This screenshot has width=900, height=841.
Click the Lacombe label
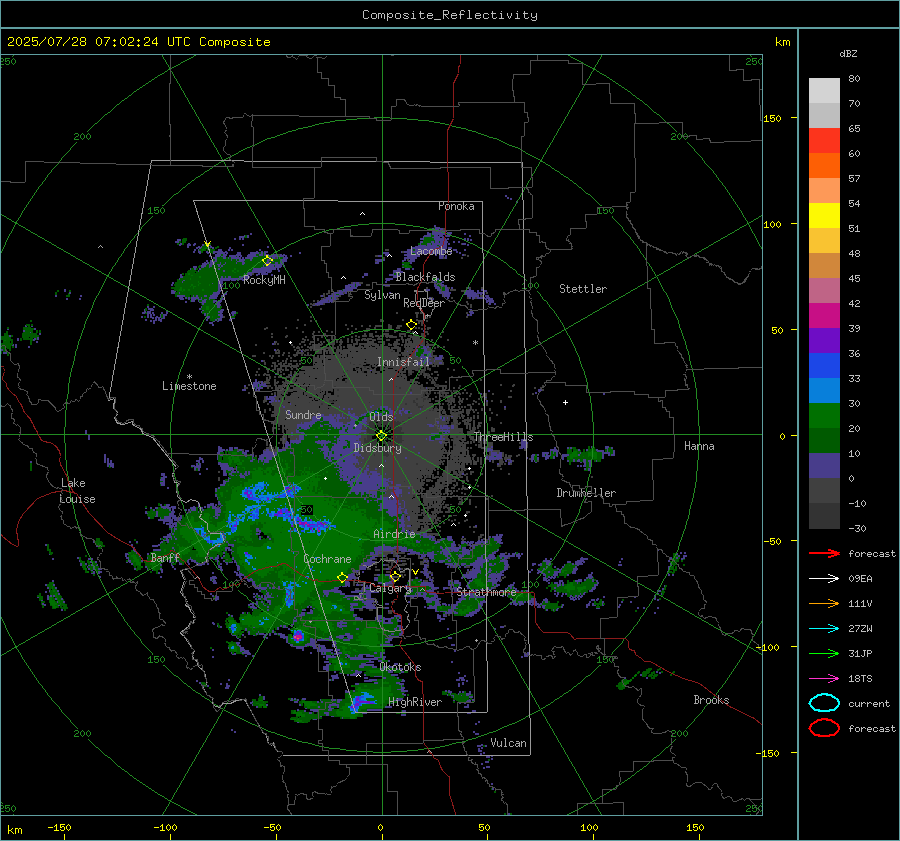tap(431, 251)
